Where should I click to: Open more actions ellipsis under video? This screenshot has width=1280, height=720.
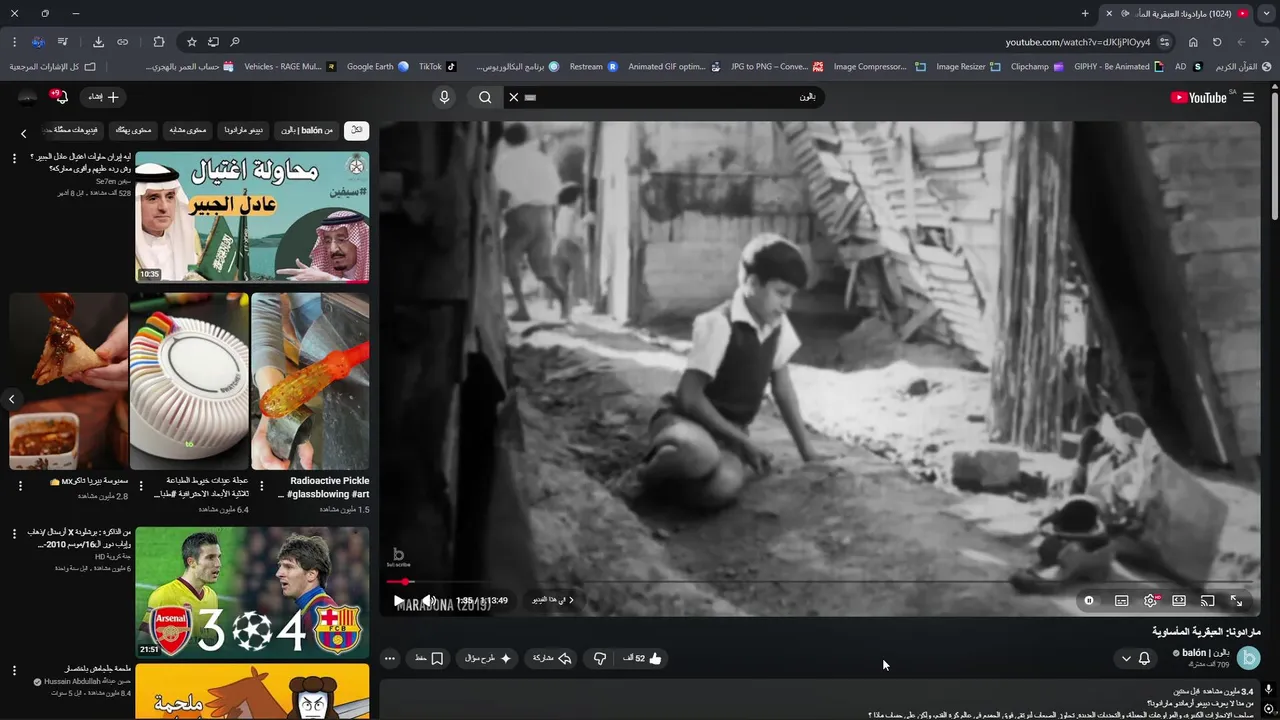390,658
